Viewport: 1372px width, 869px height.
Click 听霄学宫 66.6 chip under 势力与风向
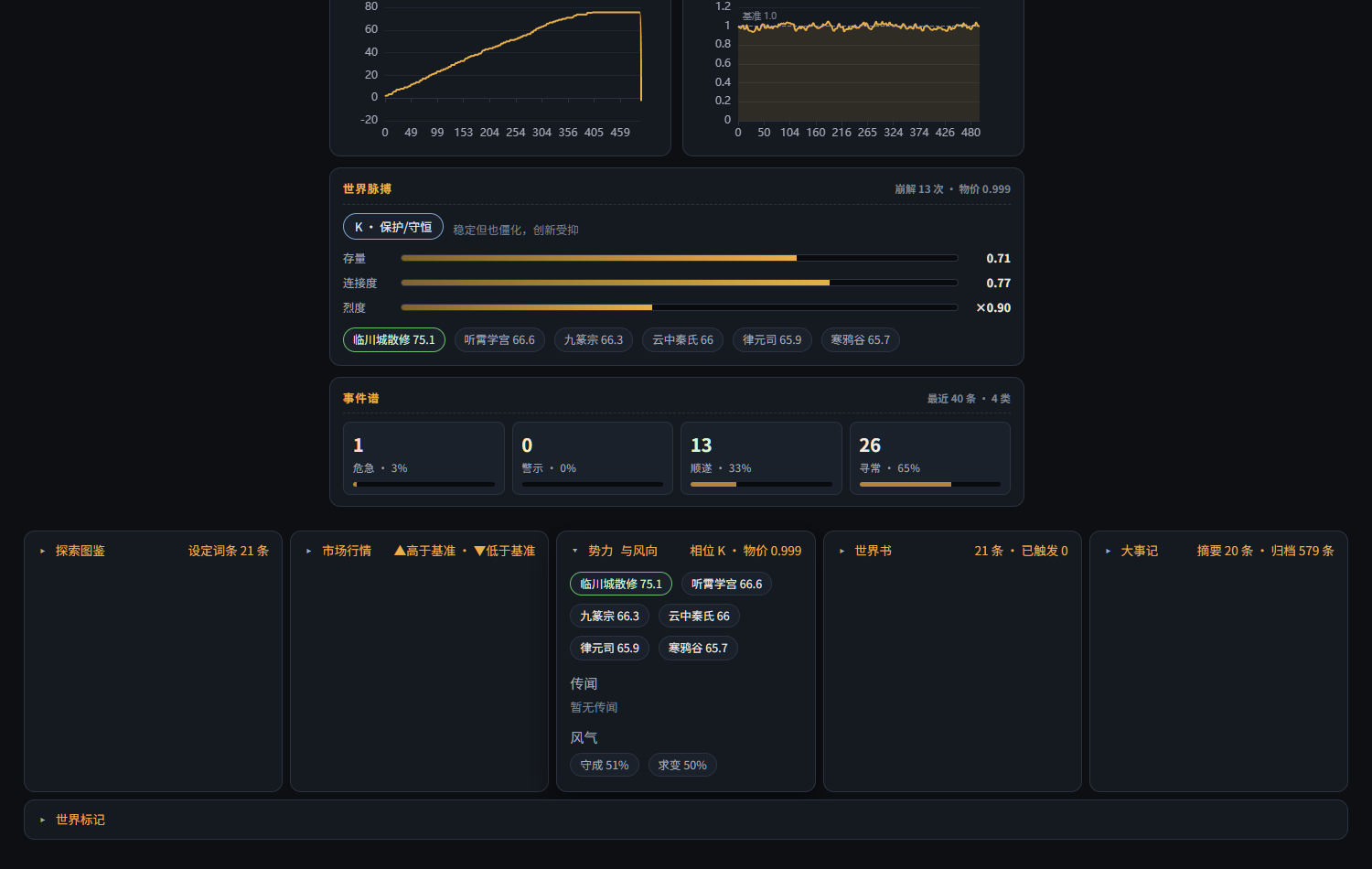(726, 584)
